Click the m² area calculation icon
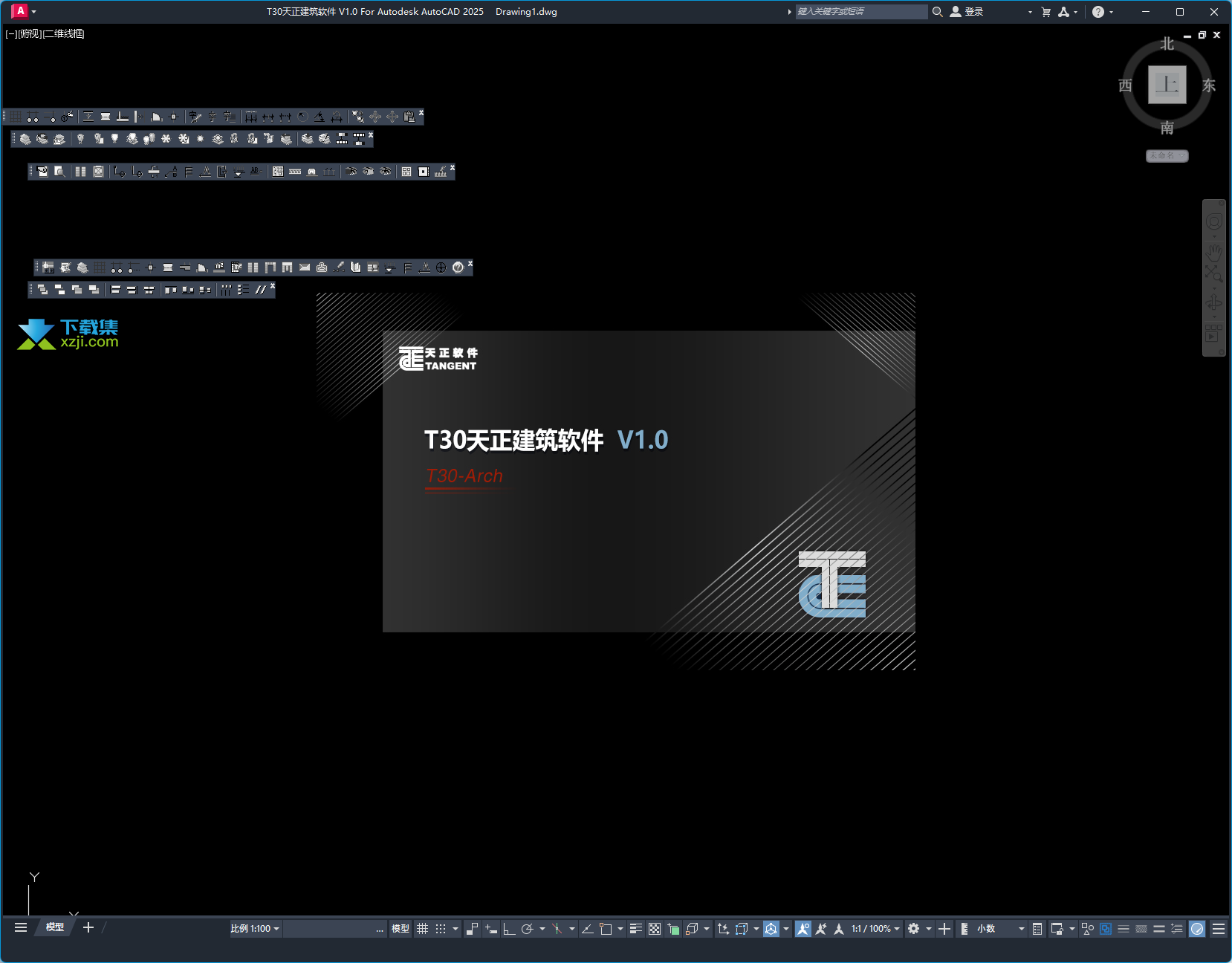 click(219, 267)
